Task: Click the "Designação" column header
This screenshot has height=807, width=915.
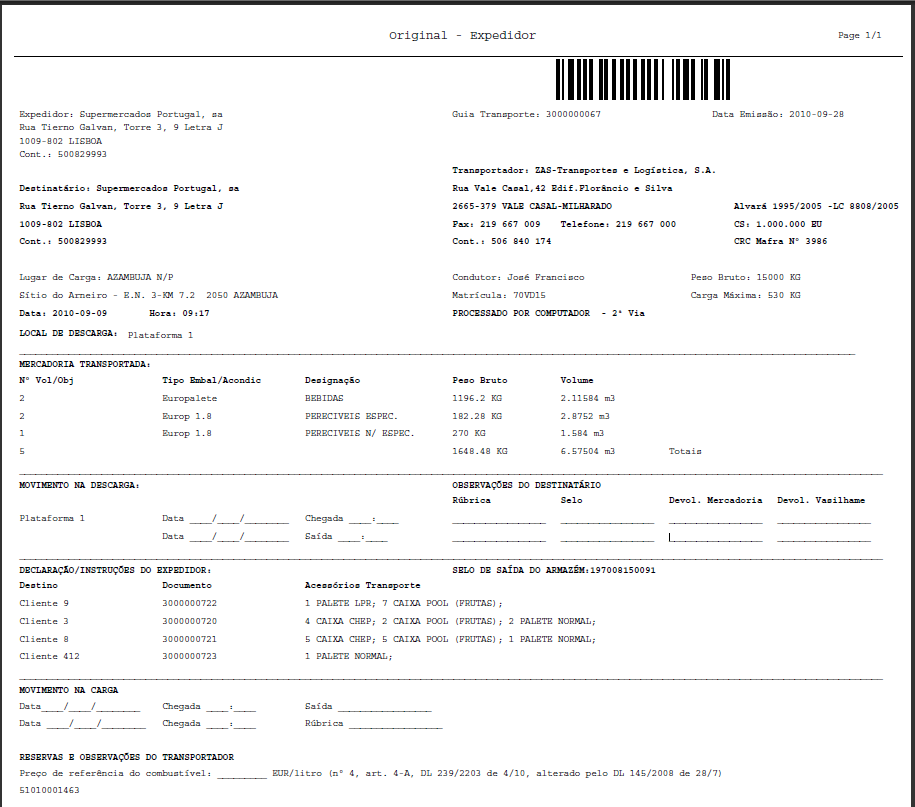Action: point(332,380)
